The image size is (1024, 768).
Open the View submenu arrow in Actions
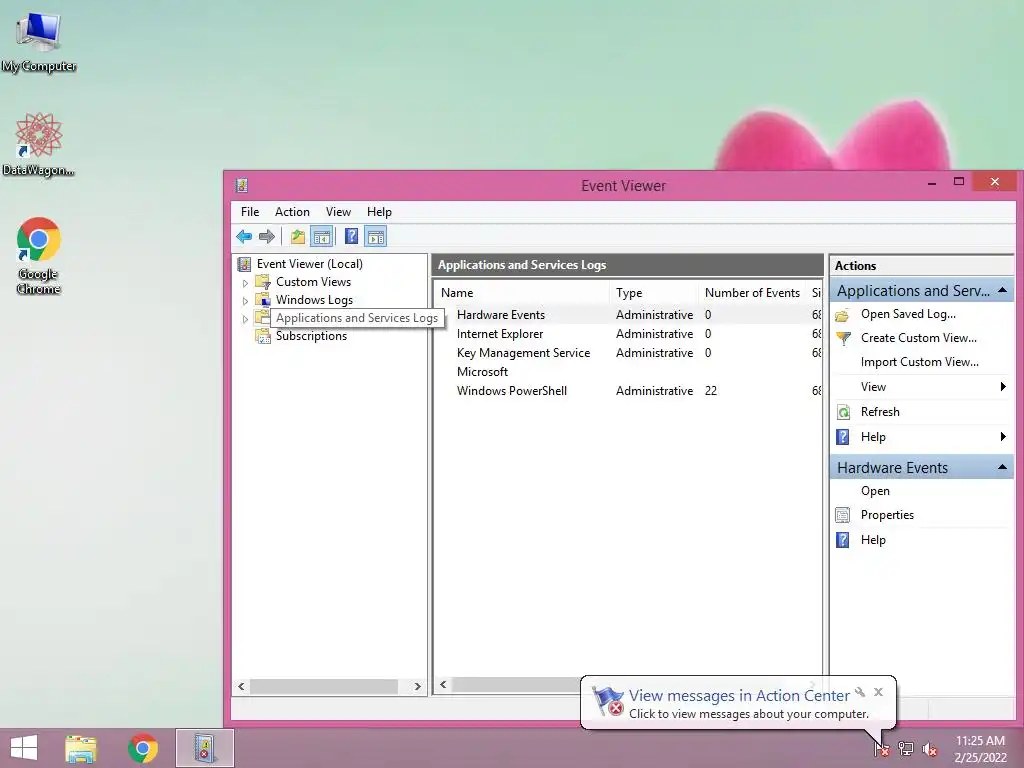pos(1003,387)
